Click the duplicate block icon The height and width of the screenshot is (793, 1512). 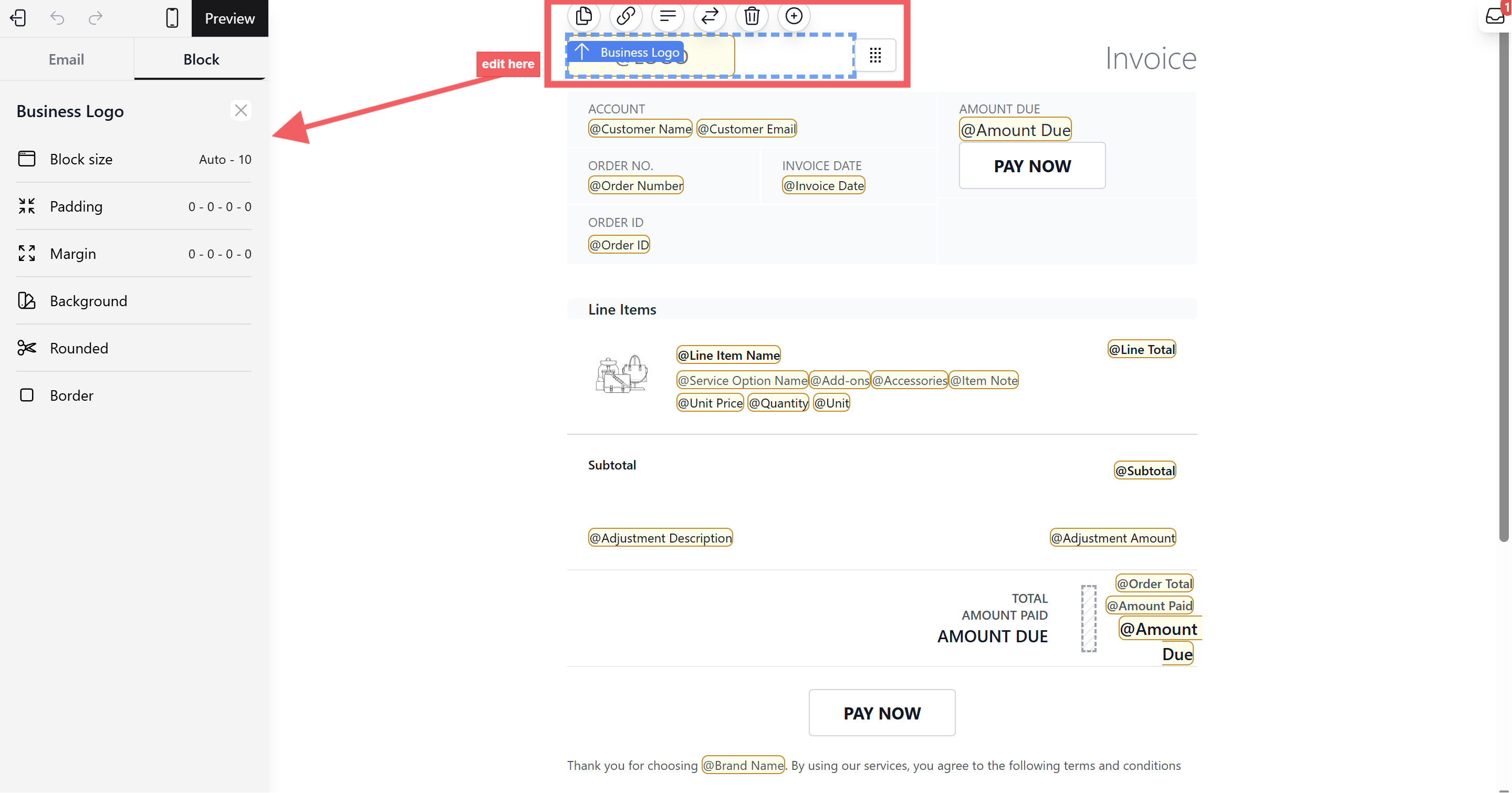[x=583, y=16]
